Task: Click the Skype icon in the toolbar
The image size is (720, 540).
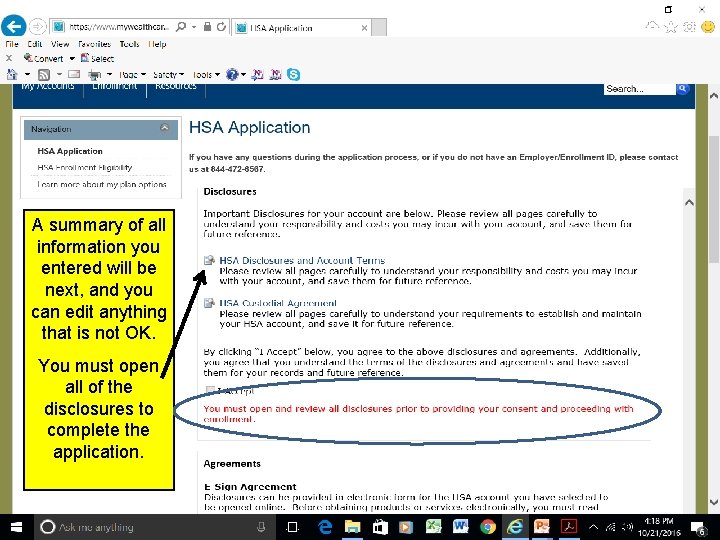Action: tap(293, 74)
